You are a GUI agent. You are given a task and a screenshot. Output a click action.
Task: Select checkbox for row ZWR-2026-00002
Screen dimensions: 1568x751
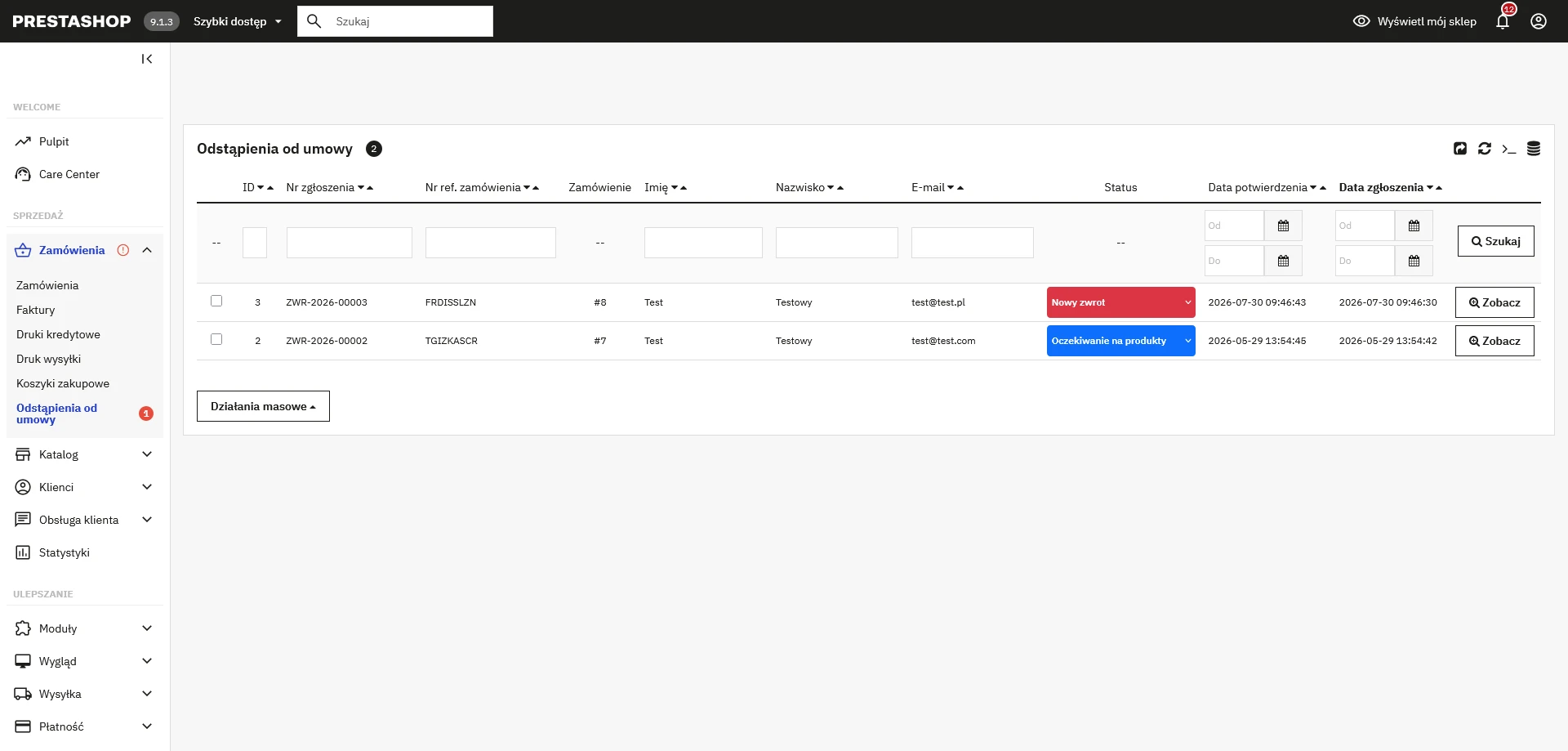(216, 339)
